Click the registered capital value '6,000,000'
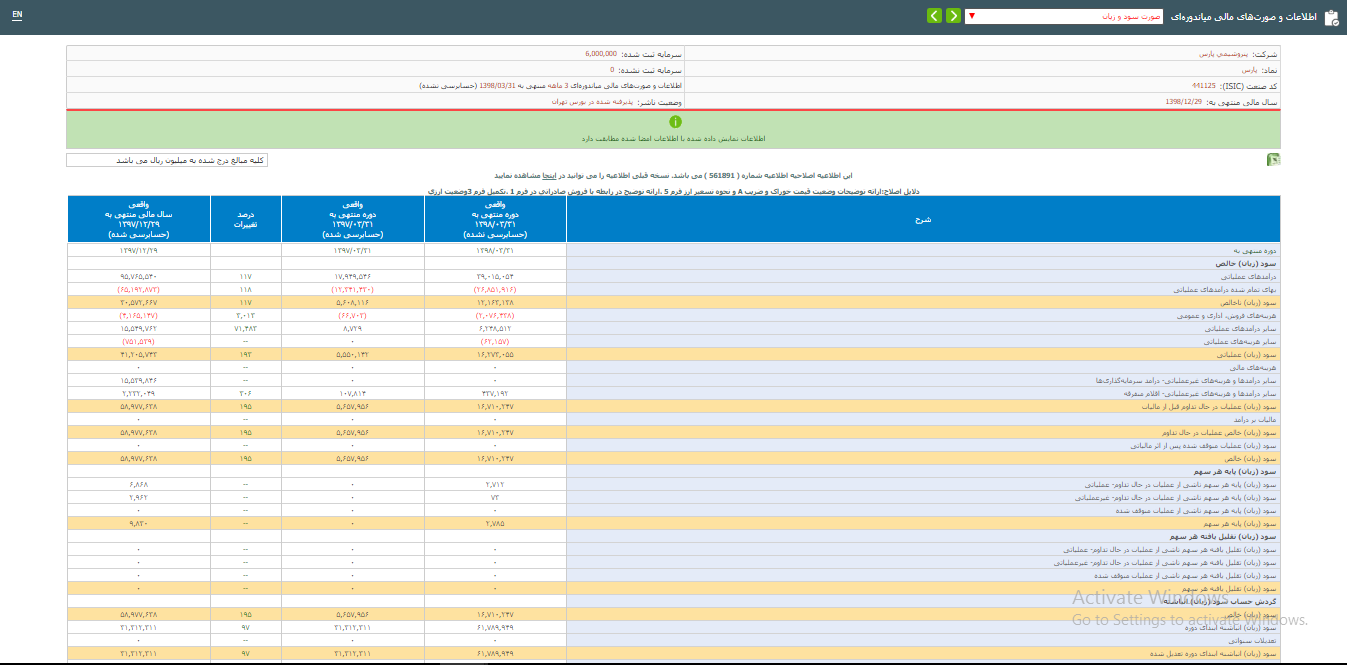The image size is (1347, 665). pyautogui.click(x=601, y=54)
